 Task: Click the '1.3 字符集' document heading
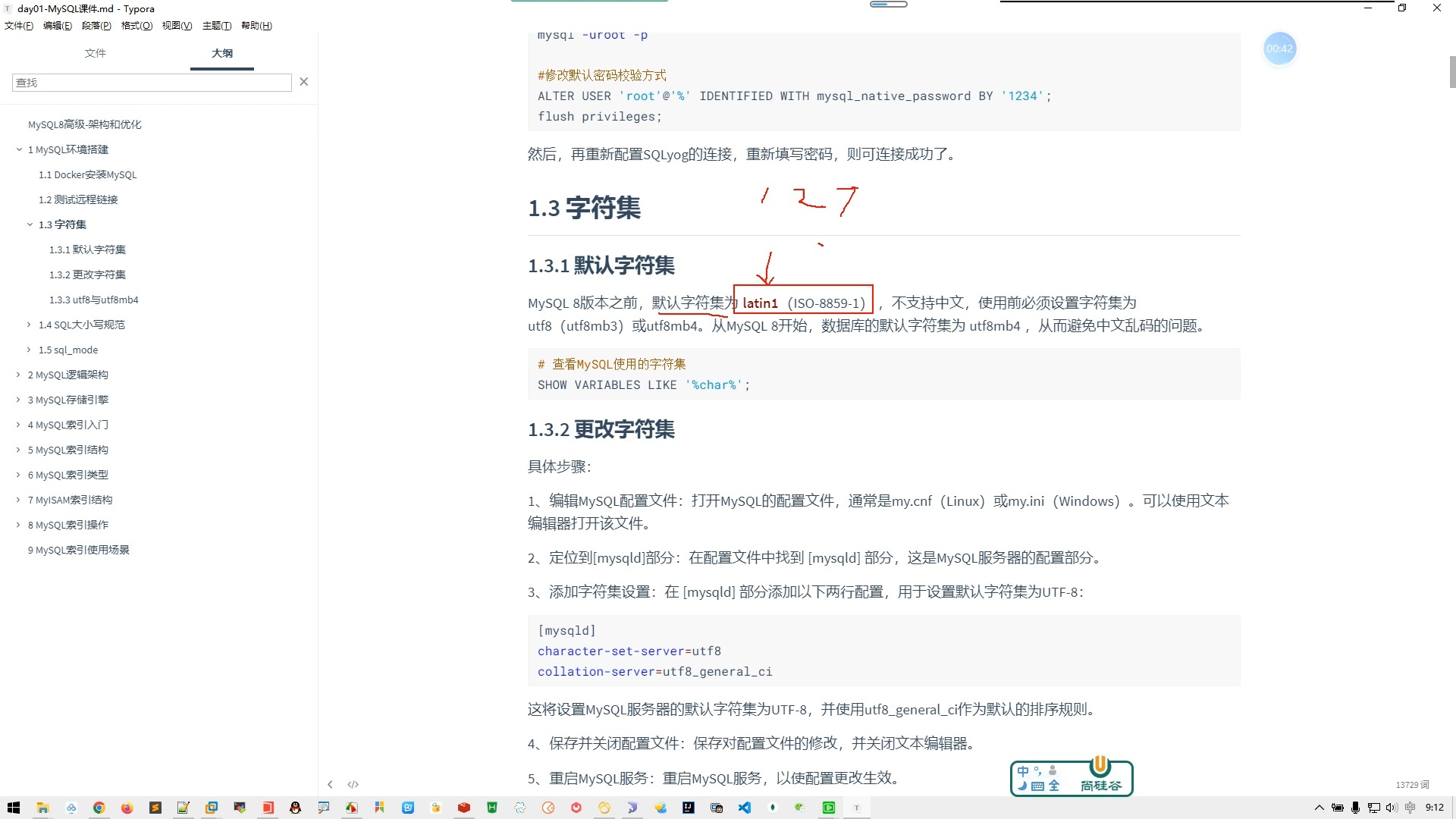585,208
